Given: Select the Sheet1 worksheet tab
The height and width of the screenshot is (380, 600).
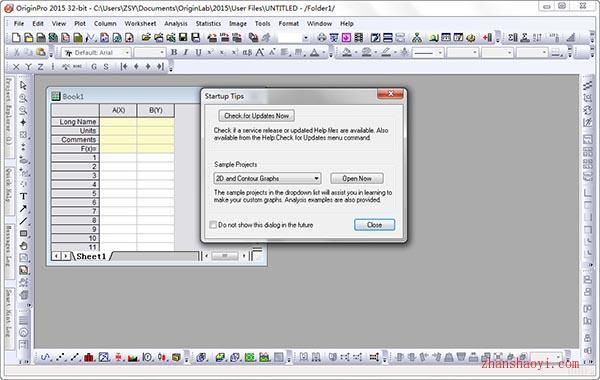Looking at the screenshot, I should tap(91, 256).
